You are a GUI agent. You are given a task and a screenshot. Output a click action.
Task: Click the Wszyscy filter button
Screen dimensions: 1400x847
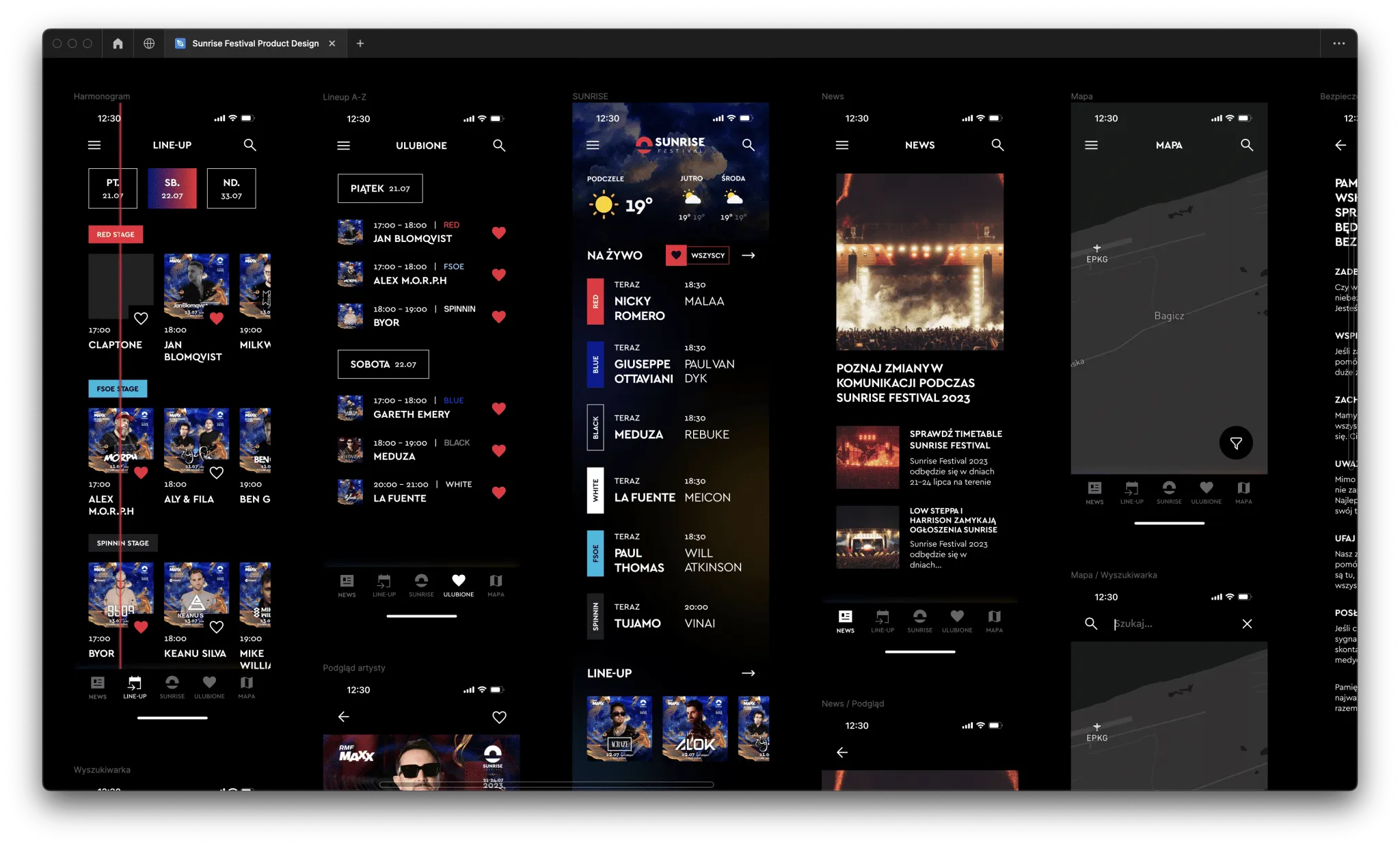(x=708, y=255)
